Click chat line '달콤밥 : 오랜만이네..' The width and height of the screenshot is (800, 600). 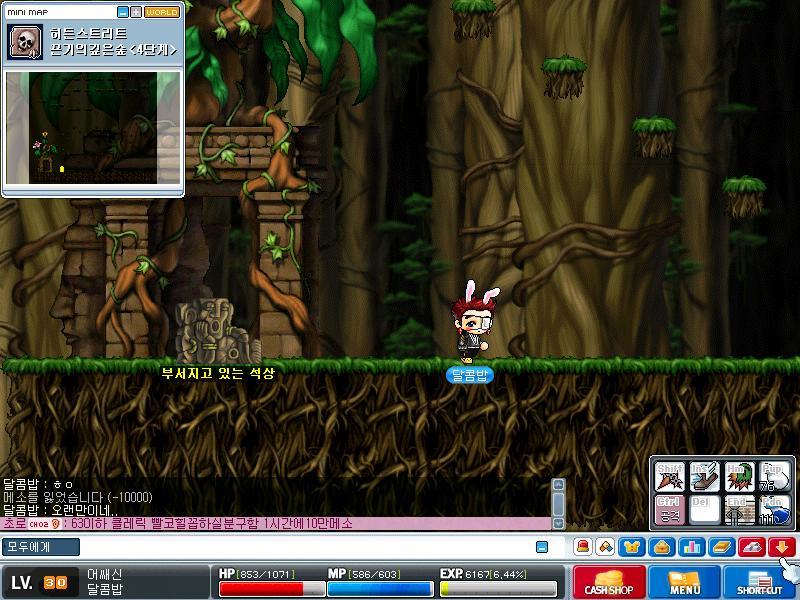tap(60, 510)
